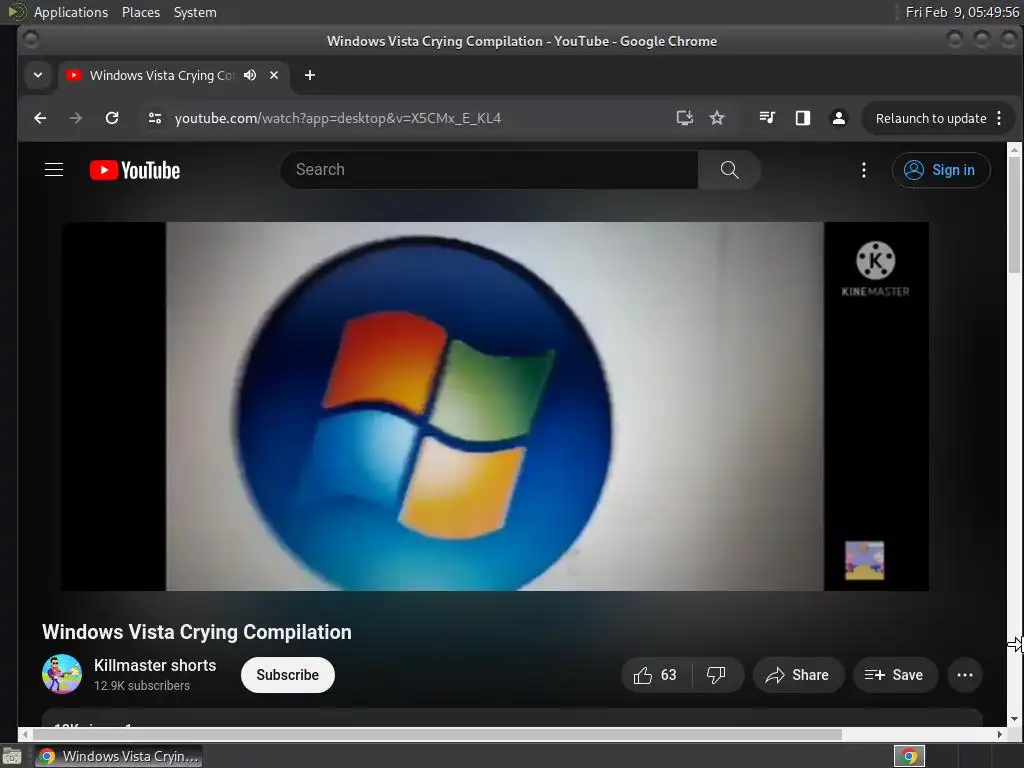
Task: Open the Applications menu
Action: 71,12
